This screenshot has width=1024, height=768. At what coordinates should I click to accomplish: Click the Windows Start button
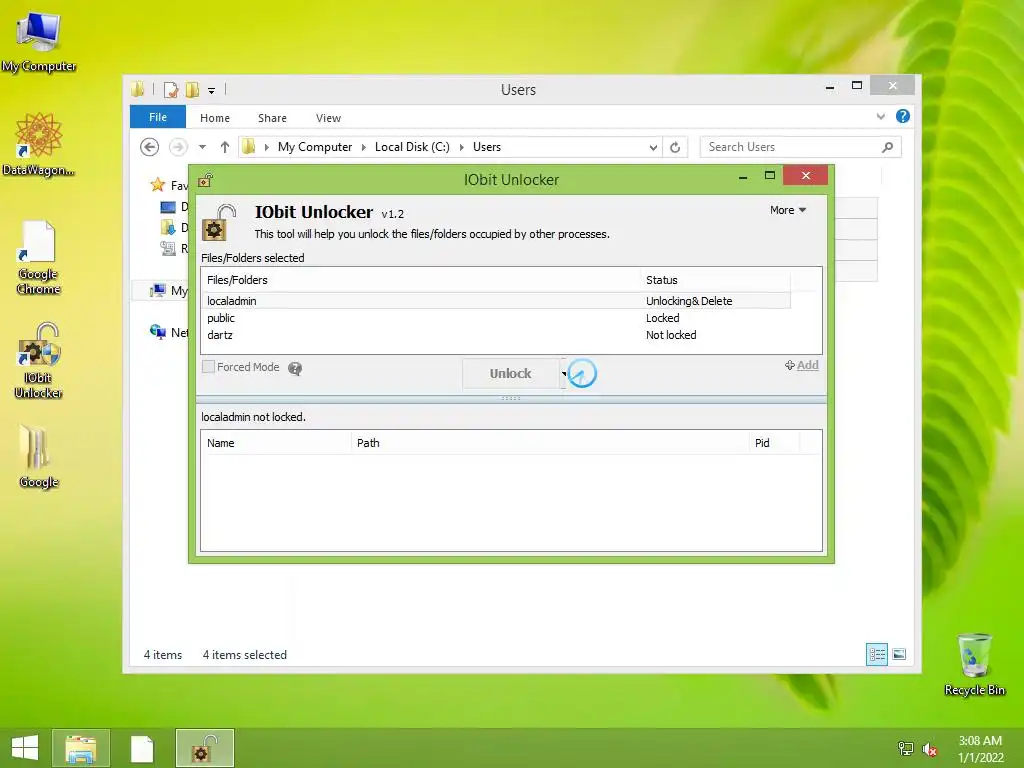click(25, 748)
